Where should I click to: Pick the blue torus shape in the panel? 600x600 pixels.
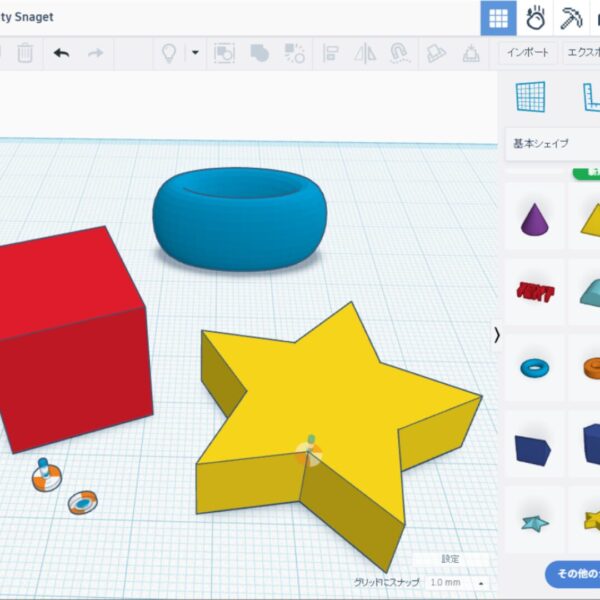click(x=535, y=368)
